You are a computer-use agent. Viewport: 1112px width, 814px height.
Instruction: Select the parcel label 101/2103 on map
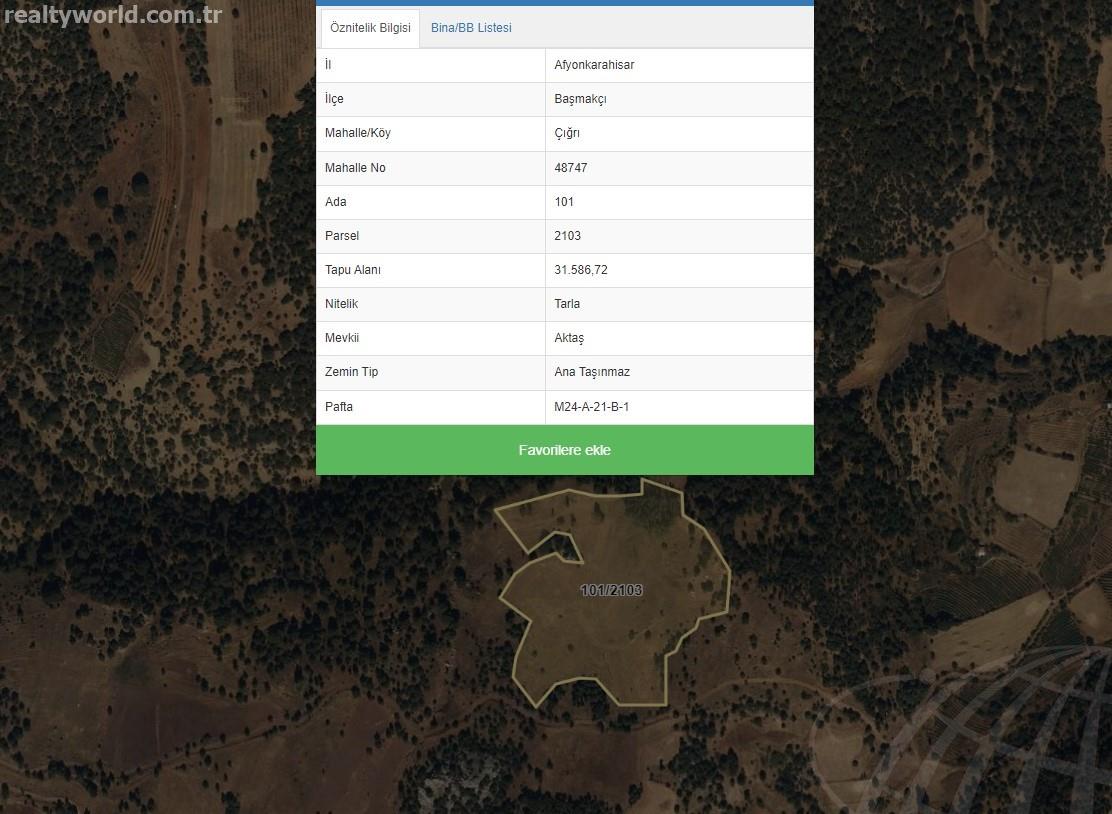611,590
